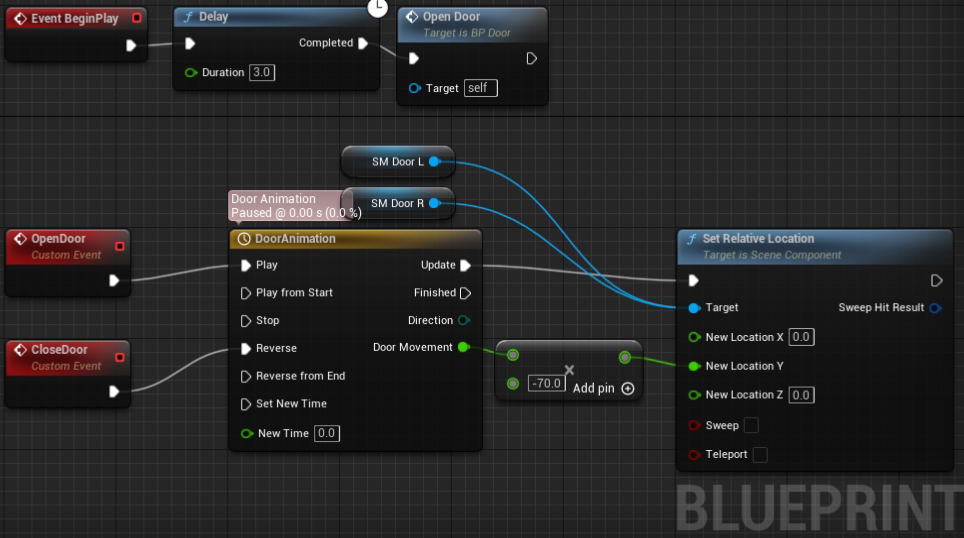The image size is (964, 538).
Task: Click the SM Door R output pin
Action: pos(435,203)
